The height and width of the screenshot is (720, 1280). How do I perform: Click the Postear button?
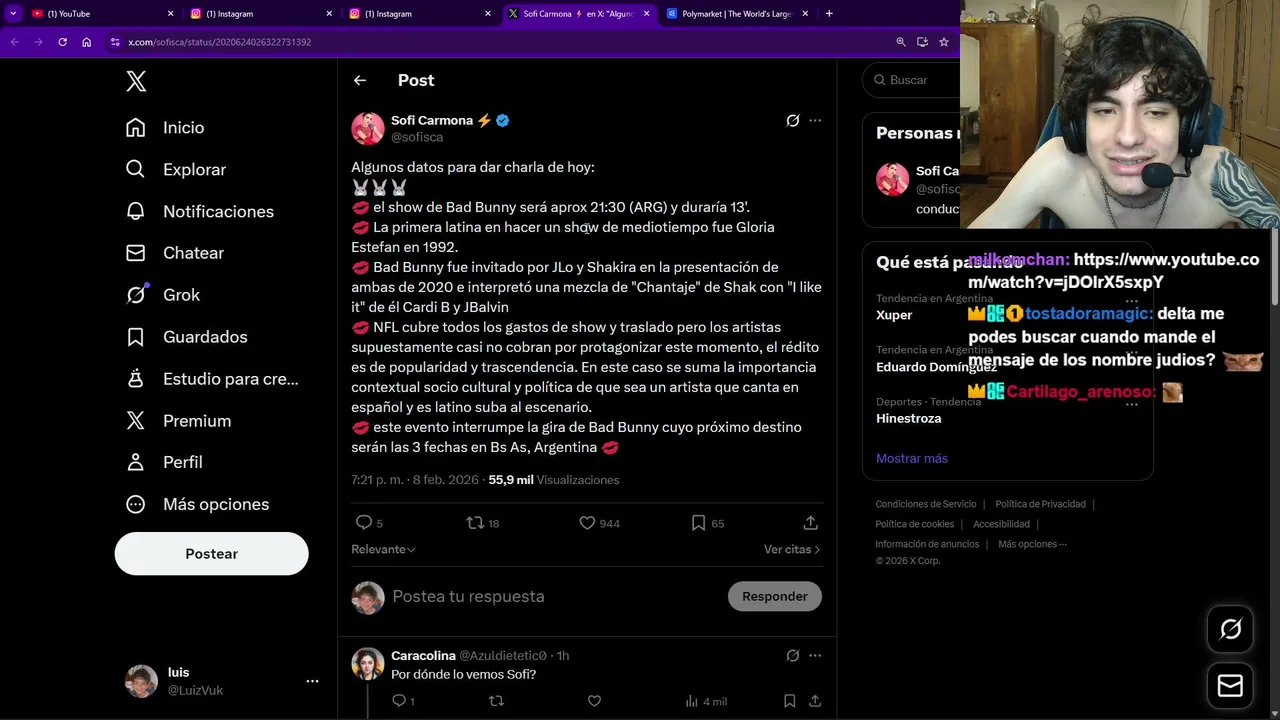point(211,554)
